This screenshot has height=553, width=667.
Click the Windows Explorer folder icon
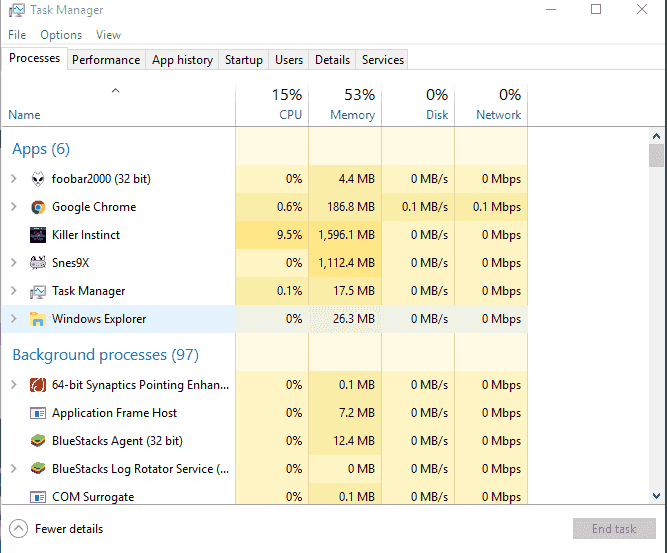[38, 319]
